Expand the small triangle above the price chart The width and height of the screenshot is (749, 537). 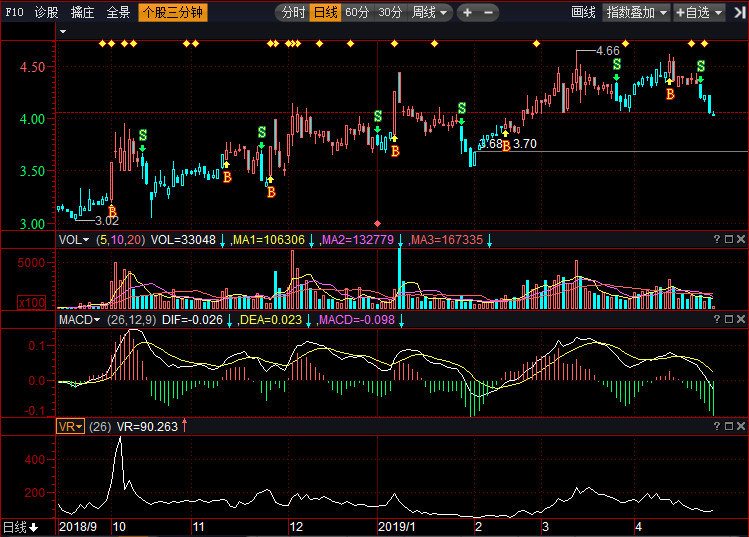point(63,32)
